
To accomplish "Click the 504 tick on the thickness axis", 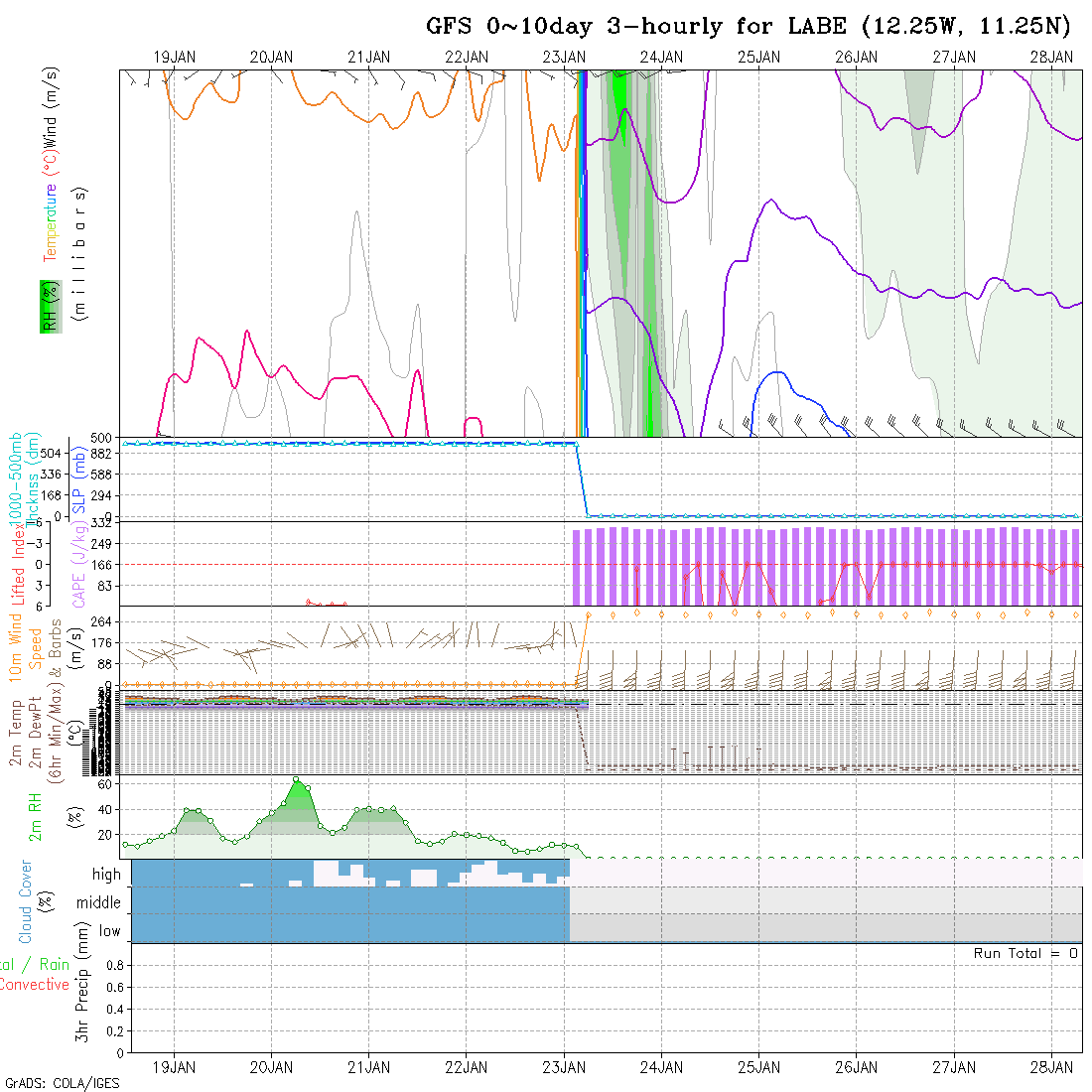I will click(x=51, y=454).
